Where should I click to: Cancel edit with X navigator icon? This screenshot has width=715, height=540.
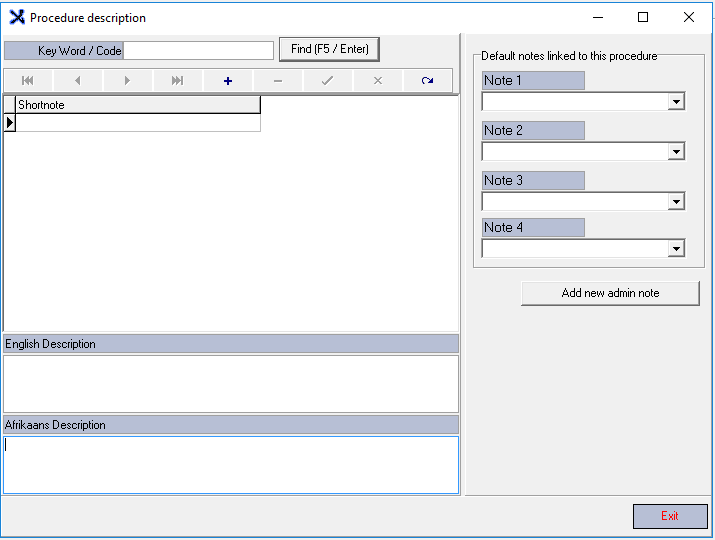(378, 81)
